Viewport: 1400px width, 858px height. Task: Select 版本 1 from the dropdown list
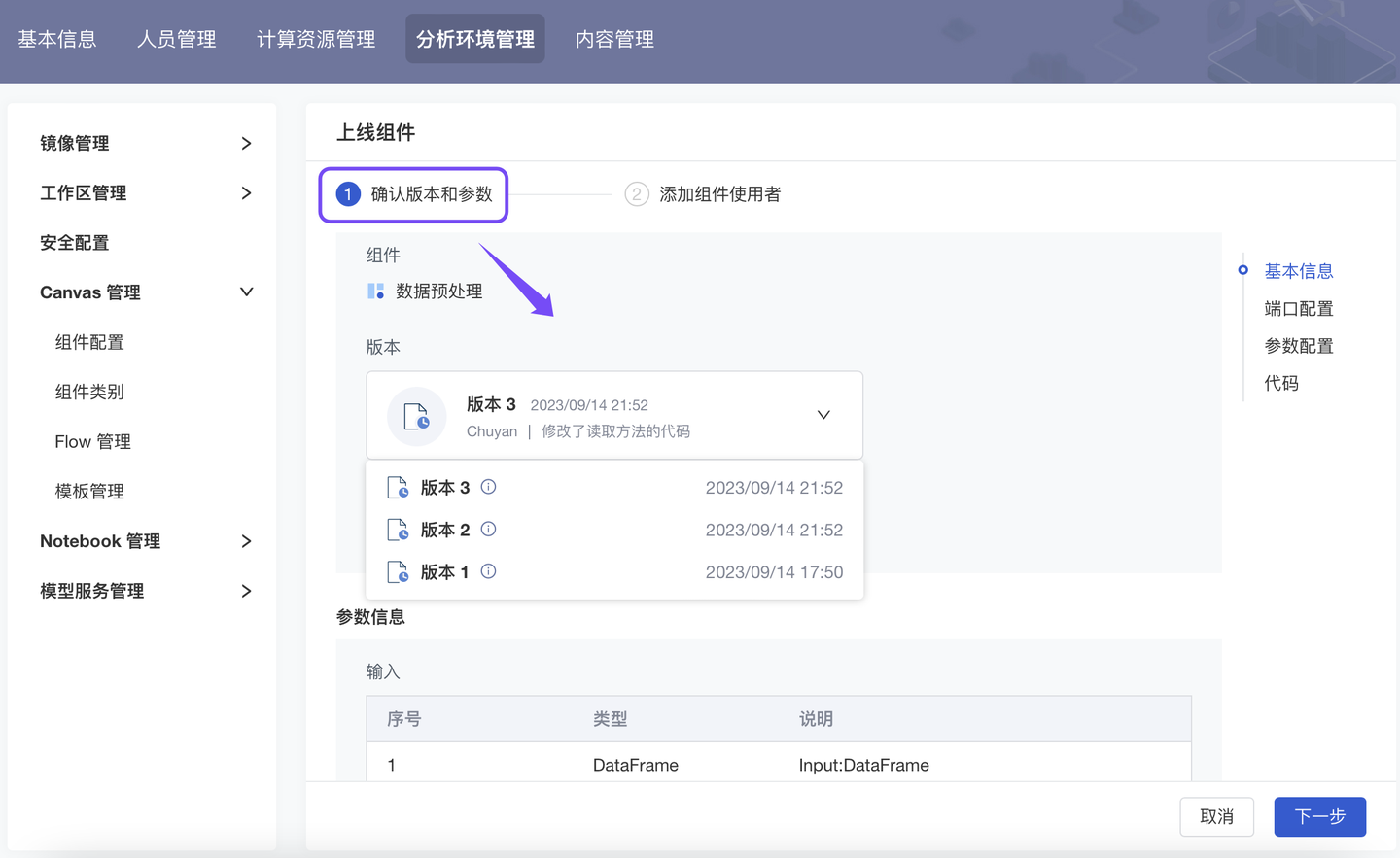(x=614, y=572)
